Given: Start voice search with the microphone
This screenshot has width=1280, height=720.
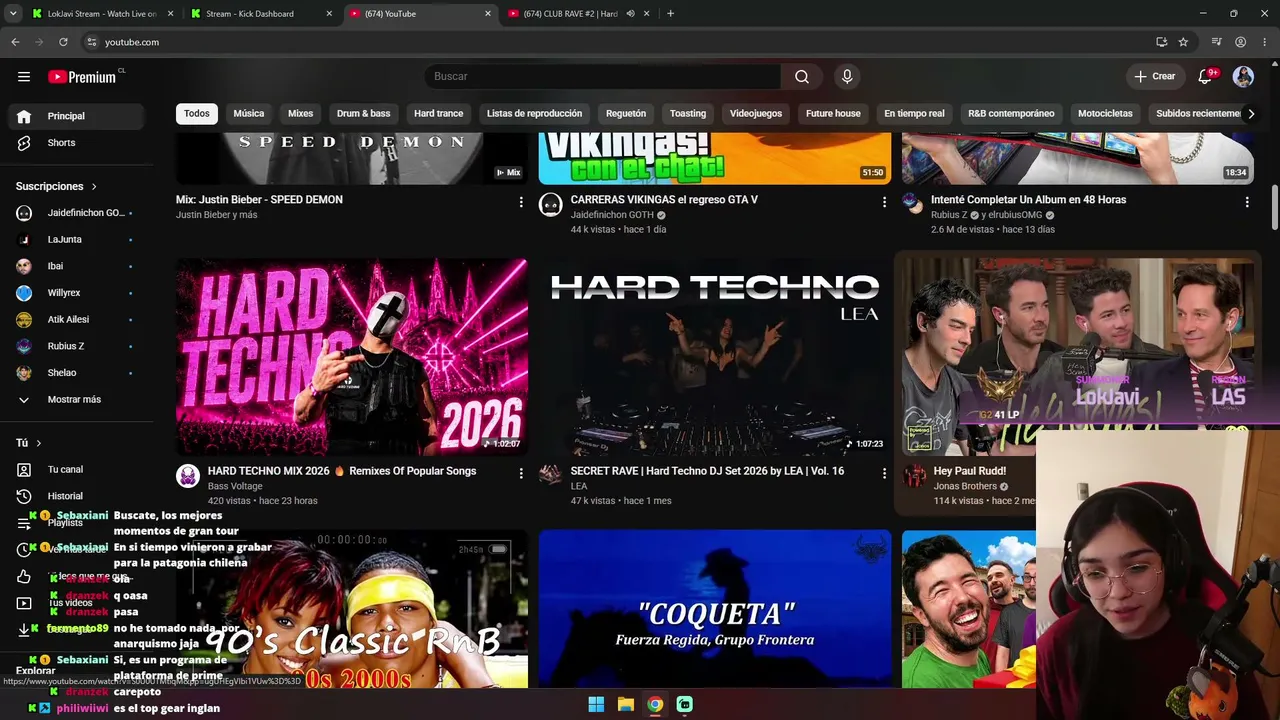Looking at the screenshot, I should click(847, 77).
